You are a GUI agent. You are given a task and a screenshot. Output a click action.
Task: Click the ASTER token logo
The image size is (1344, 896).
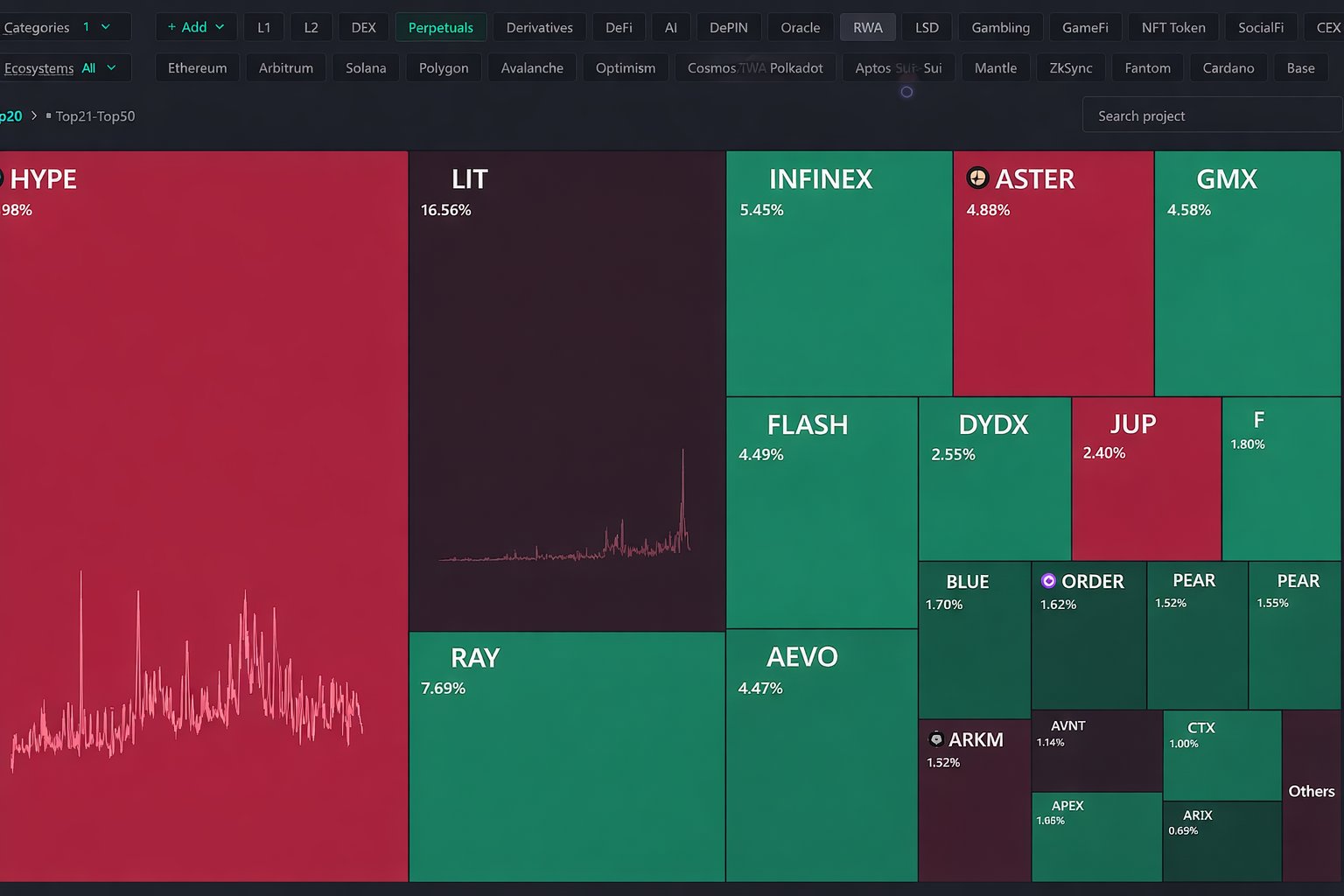977,178
